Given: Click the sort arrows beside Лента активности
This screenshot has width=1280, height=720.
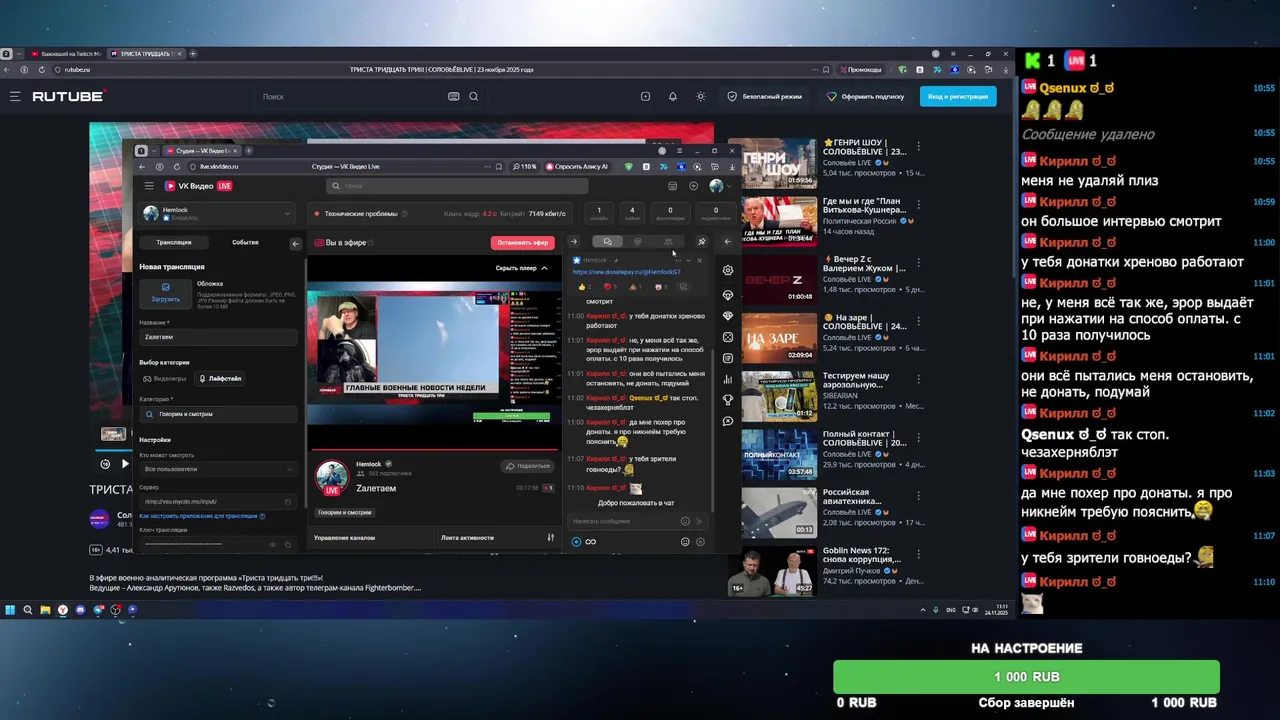Looking at the screenshot, I should tap(550, 538).
